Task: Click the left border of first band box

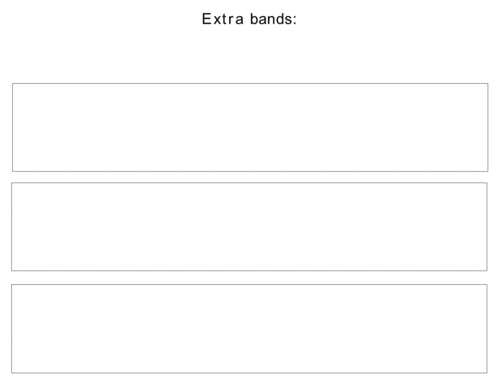Action: coord(13,127)
